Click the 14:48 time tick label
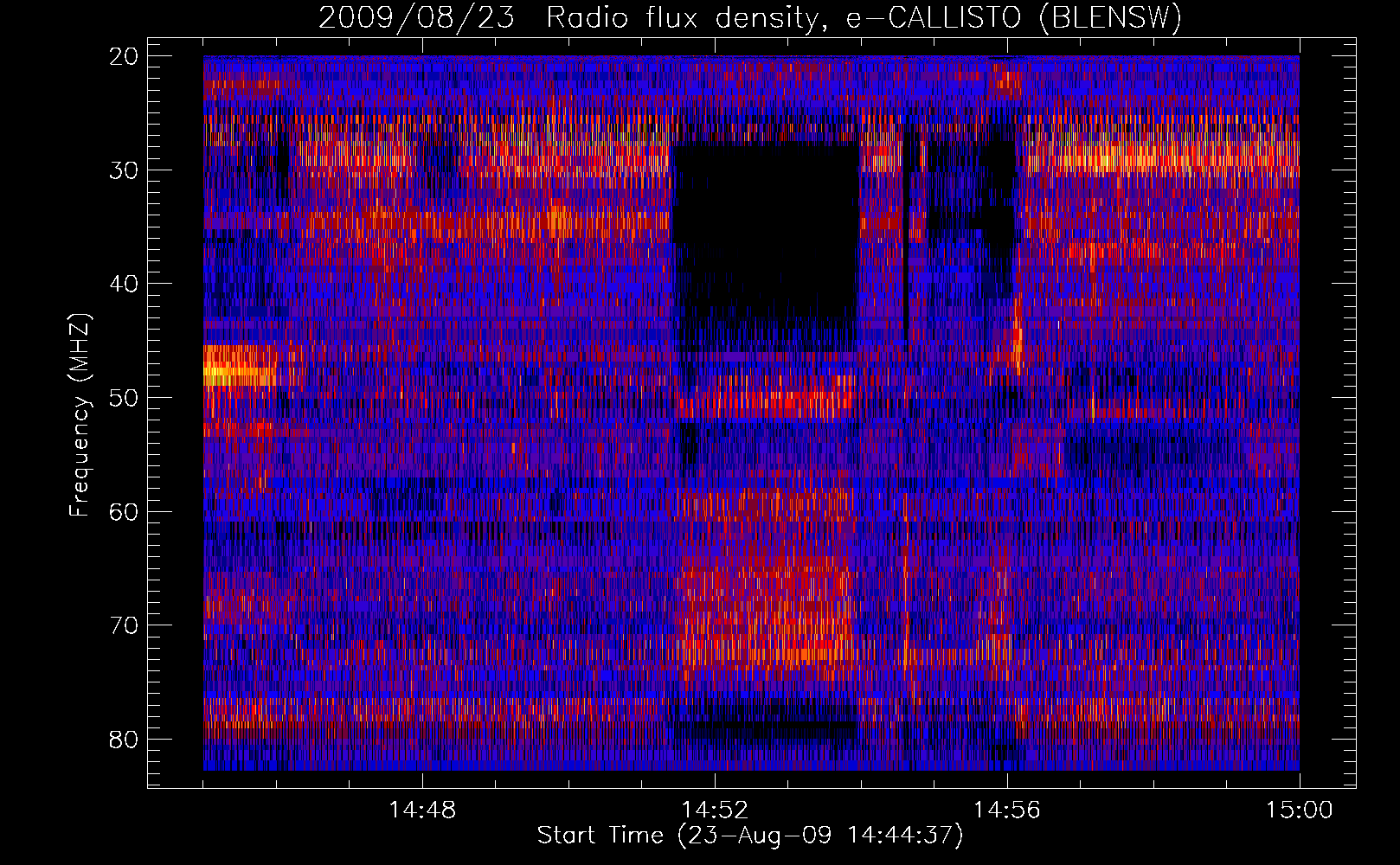Image resolution: width=1400 pixels, height=865 pixels. coord(422,811)
